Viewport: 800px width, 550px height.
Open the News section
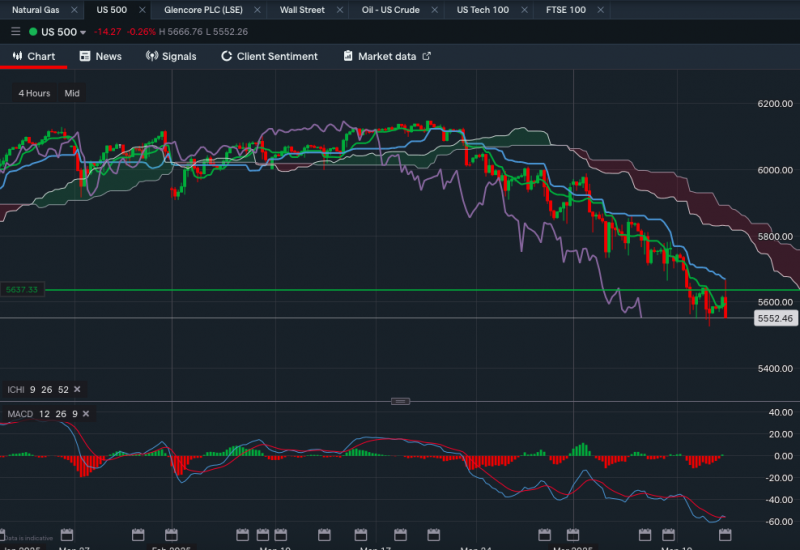tap(100, 56)
